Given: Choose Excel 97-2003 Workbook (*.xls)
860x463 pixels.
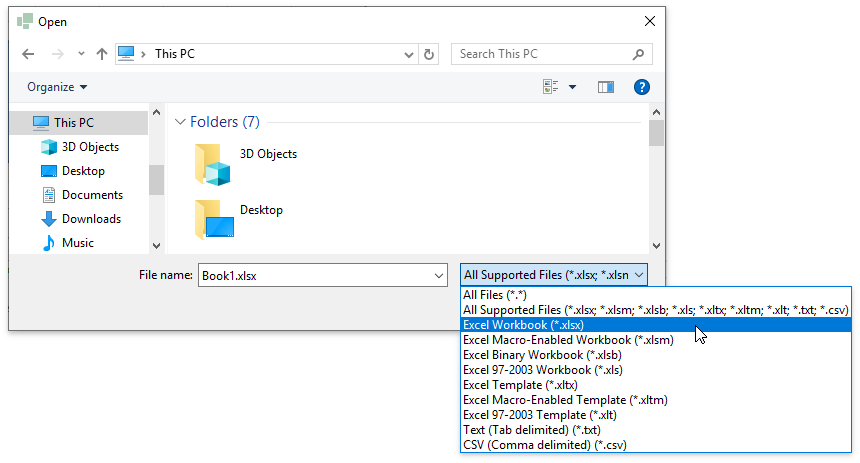Looking at the screenshot, I should coord(656,370).
